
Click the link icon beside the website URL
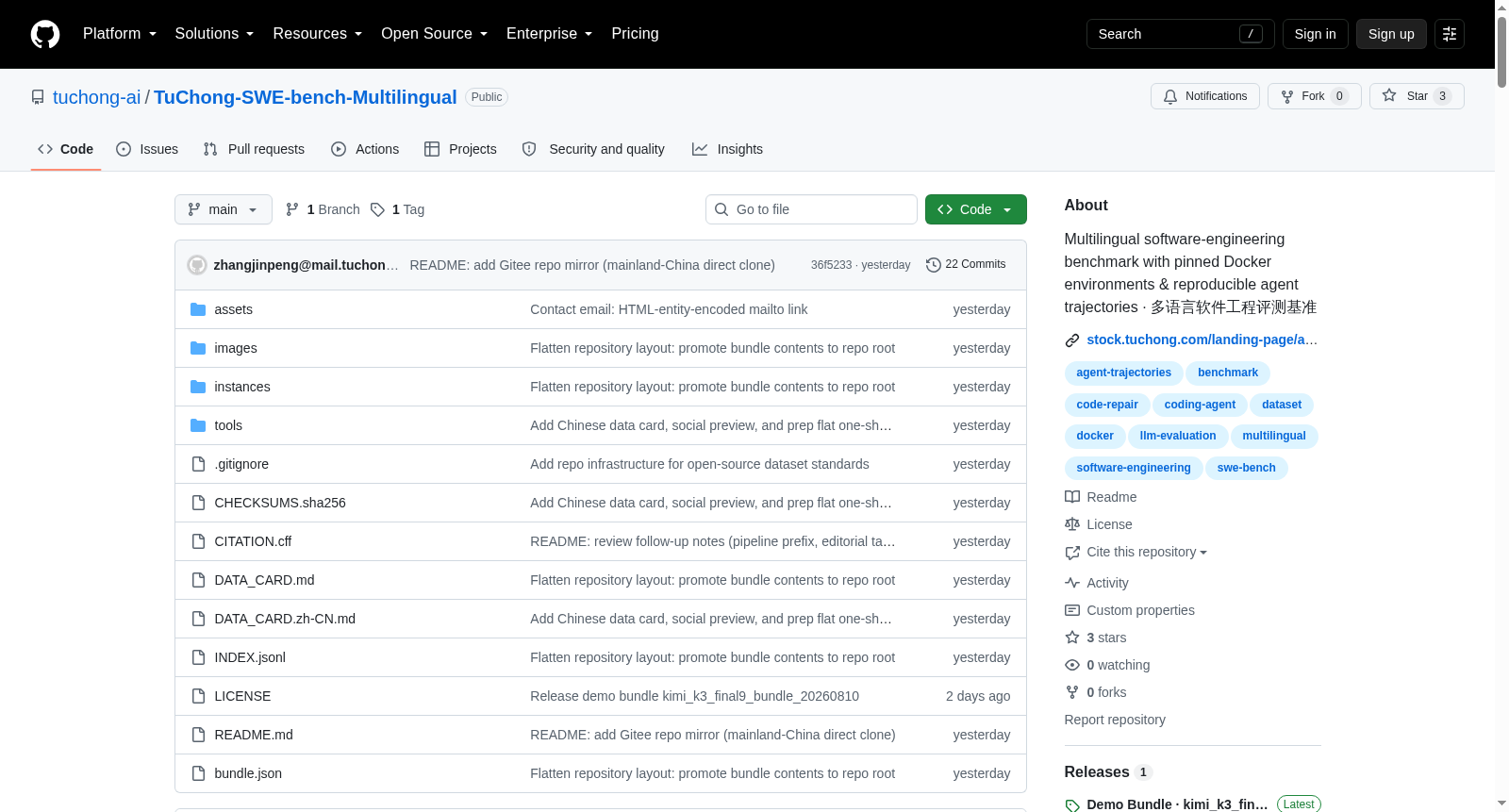(x=1072, y=340)
